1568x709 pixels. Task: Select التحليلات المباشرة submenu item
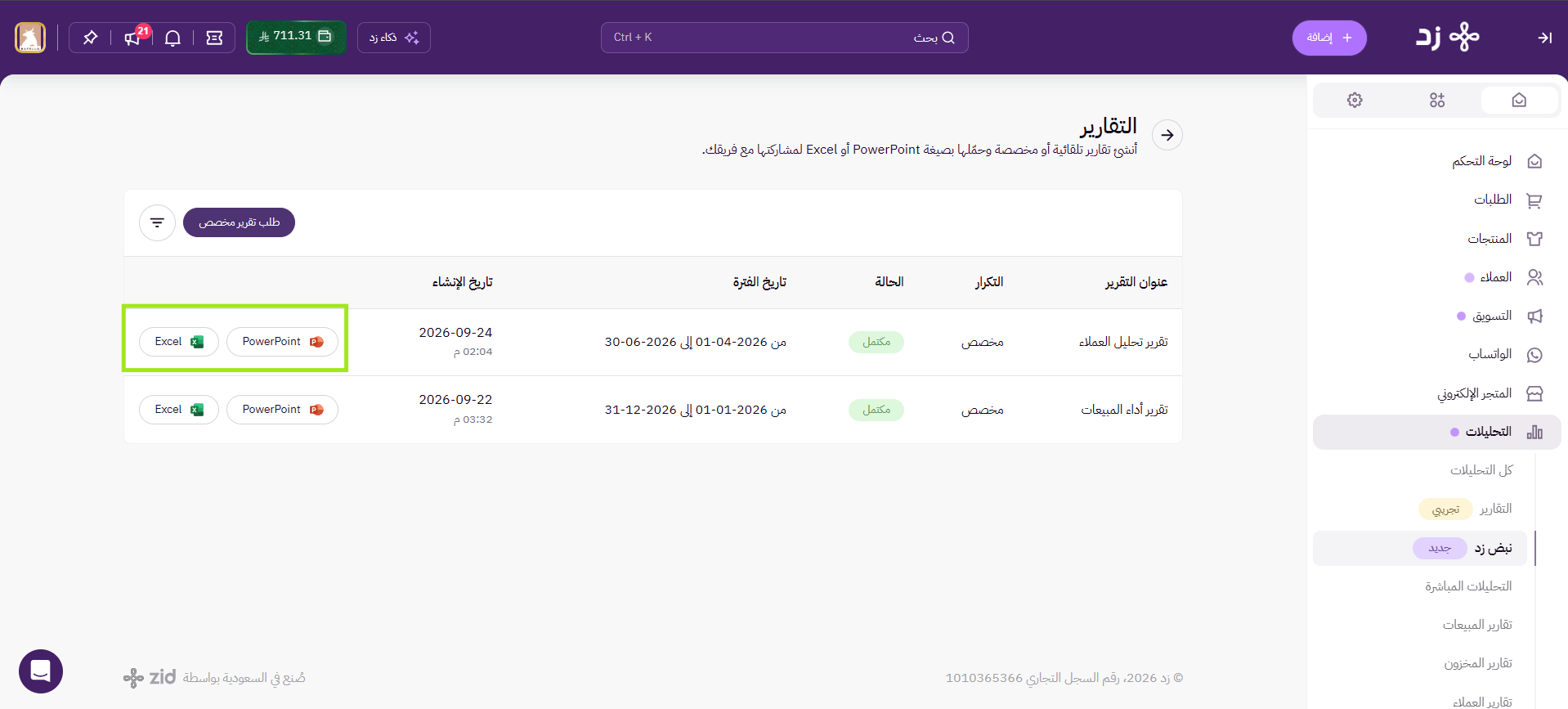(1468, 586)
